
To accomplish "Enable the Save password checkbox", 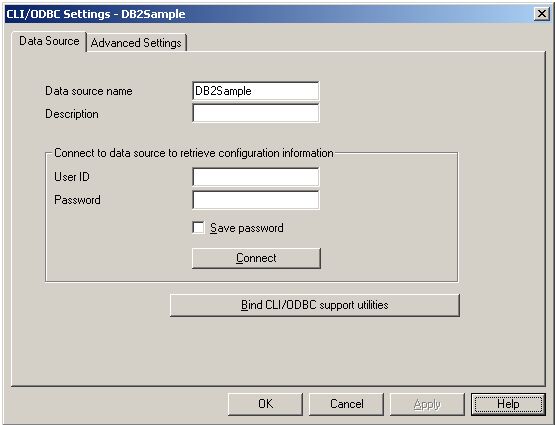I will tap(198, 228).
